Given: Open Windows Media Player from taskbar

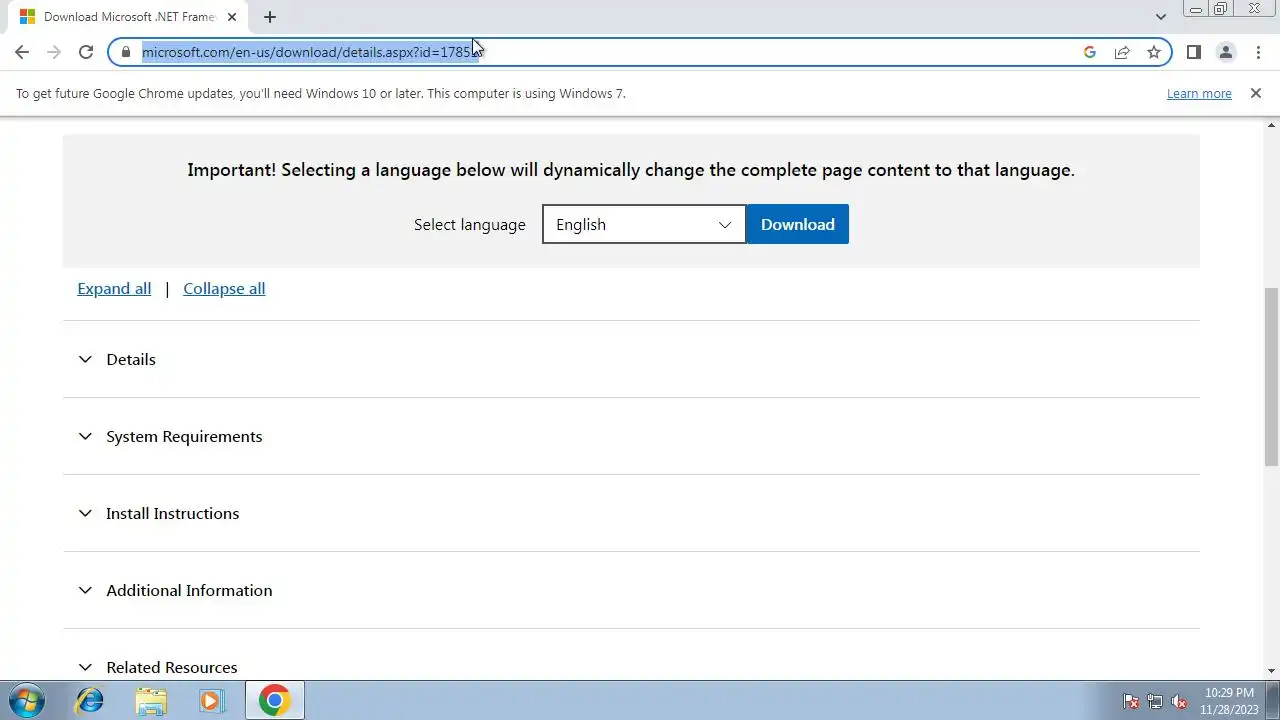Looking at the screenshot, I should [211, 700].
